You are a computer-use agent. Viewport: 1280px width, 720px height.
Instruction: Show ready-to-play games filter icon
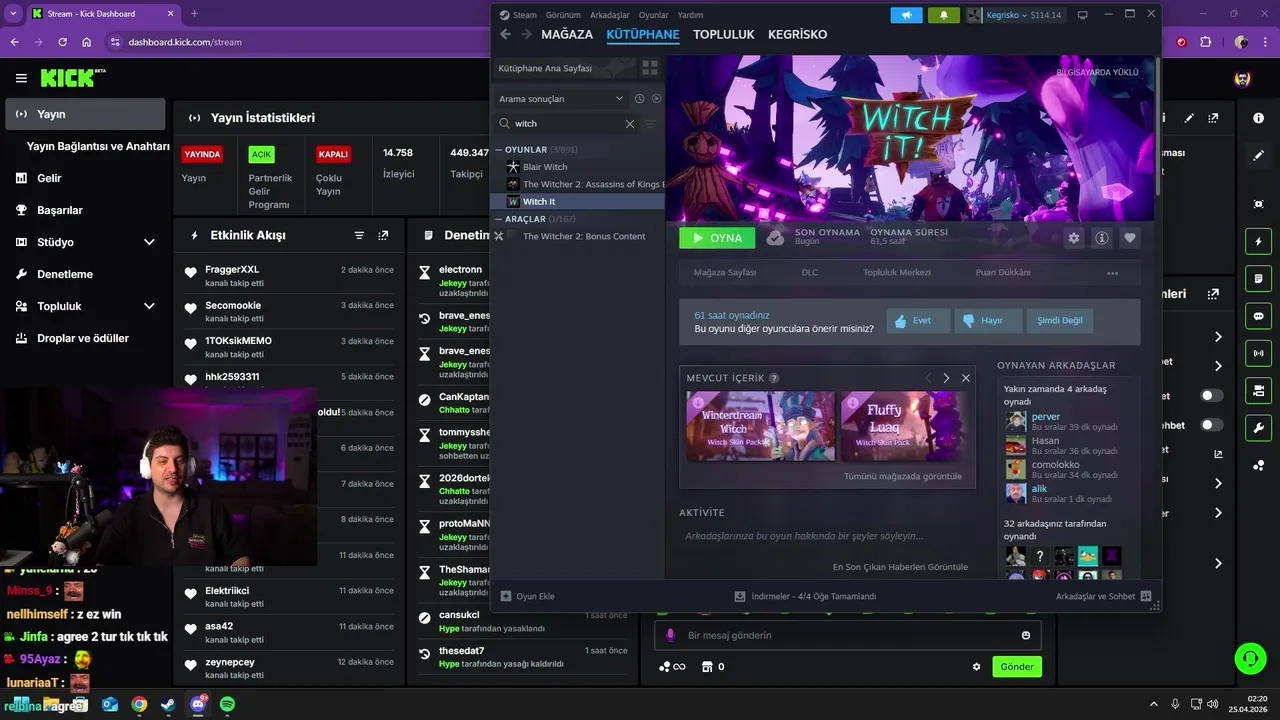[x=656, y=98]
